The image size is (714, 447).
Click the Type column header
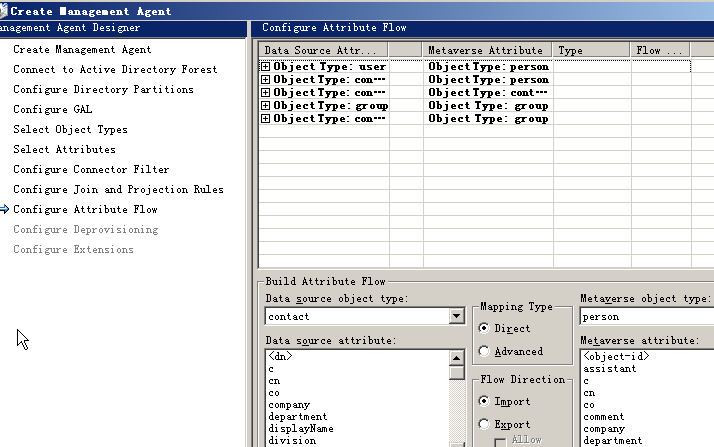592,50
